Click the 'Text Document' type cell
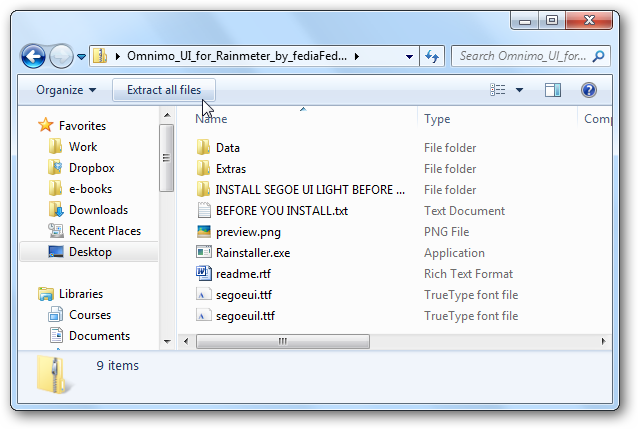The width and height of the screenshot is (638, 429). coord(464,211)
